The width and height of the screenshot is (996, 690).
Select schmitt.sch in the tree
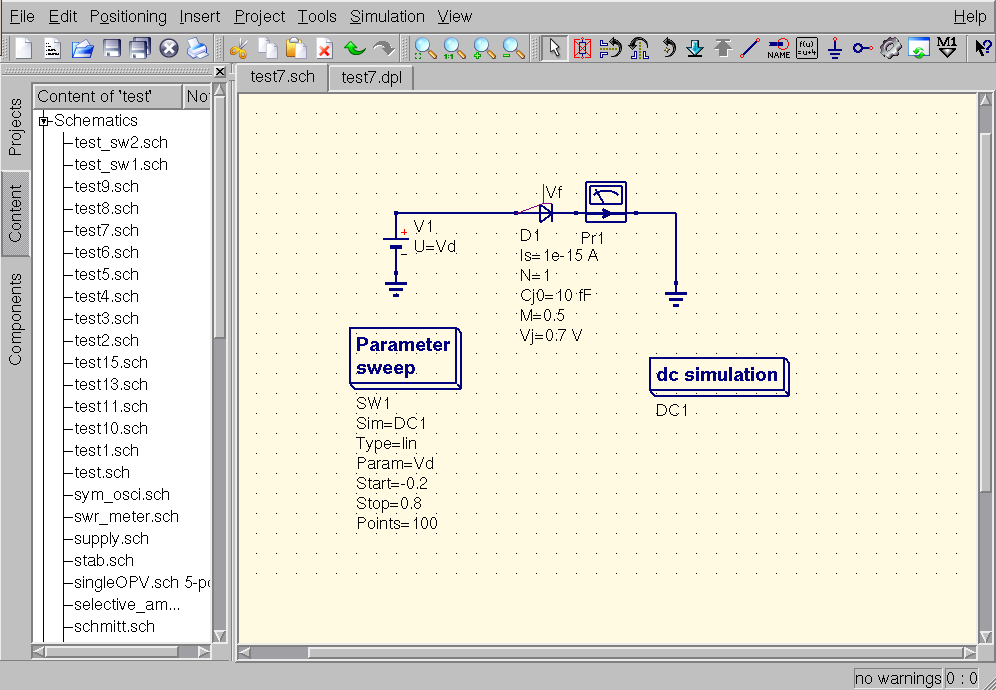click(x=114, y=626)
